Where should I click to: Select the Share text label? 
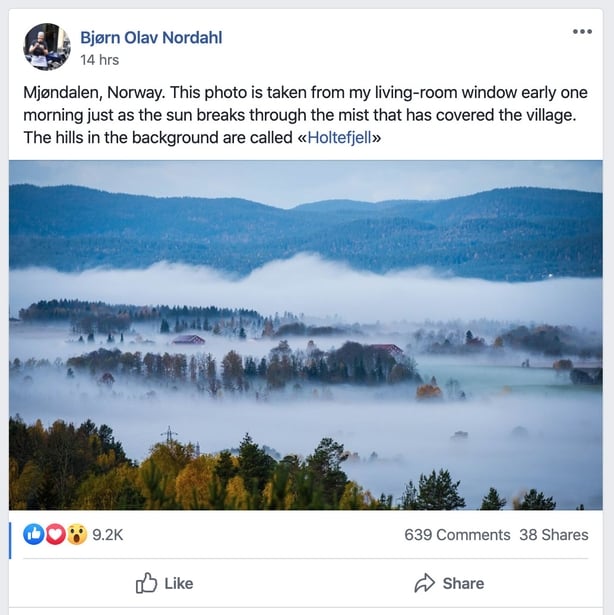463,583
